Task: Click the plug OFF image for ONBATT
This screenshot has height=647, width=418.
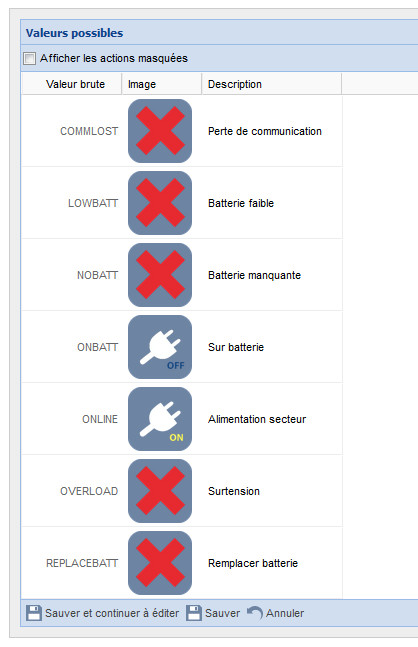Action: (x=160, y=347)
